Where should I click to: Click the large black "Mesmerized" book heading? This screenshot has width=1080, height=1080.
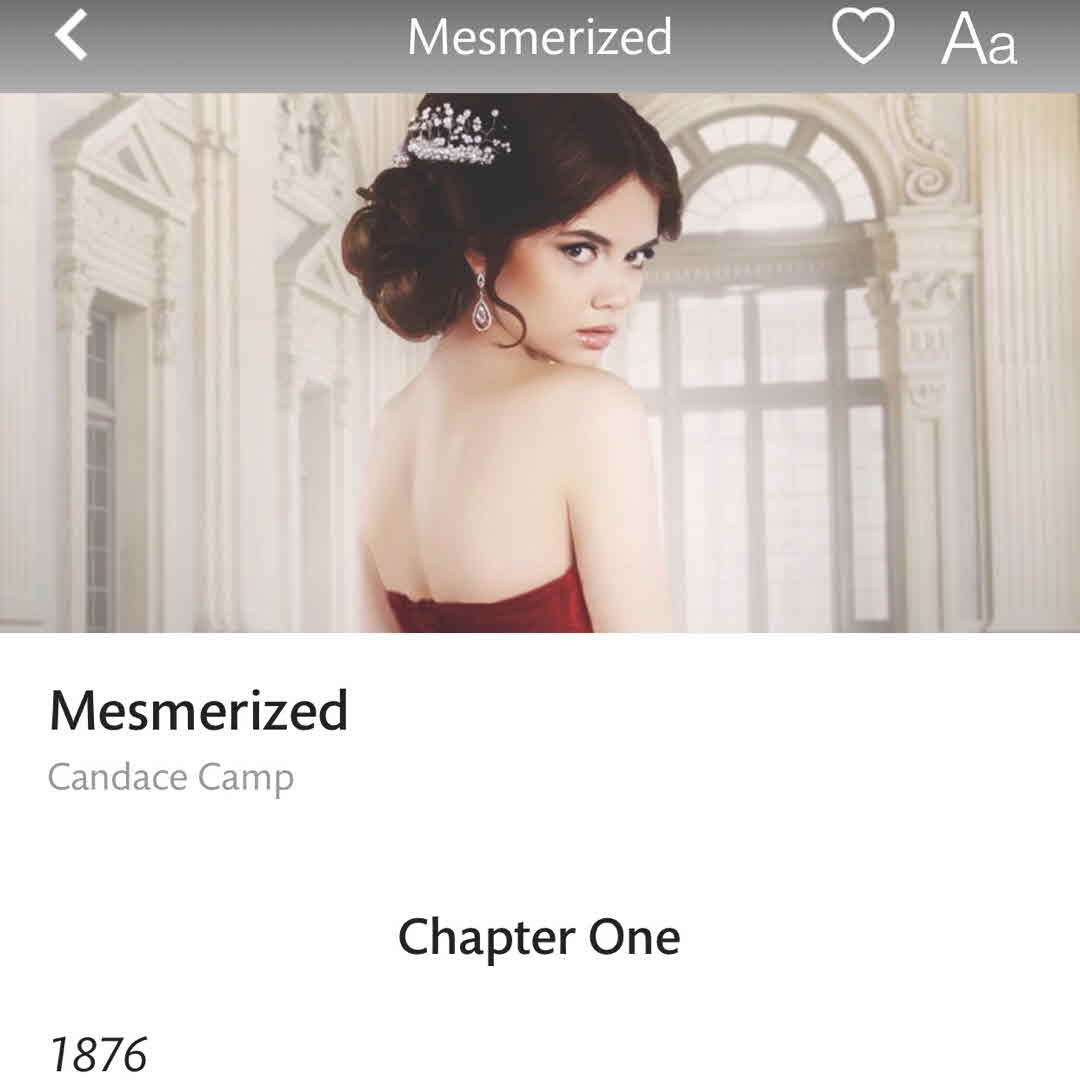point(198,711)
